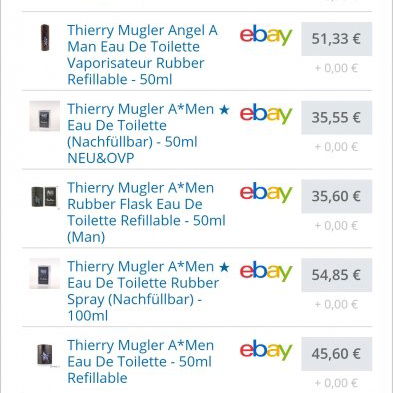393x393 pixels.
Task: Open the Angel A Man Vaporisateur Rubber product thumbnail
Action: pyautogui.click(x=45, y=38)
